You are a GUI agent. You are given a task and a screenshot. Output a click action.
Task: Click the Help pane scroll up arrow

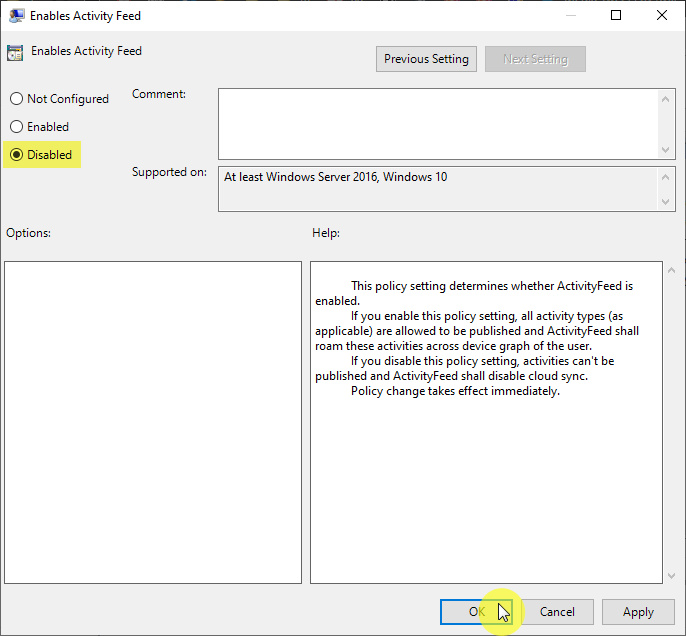point(670,271)
